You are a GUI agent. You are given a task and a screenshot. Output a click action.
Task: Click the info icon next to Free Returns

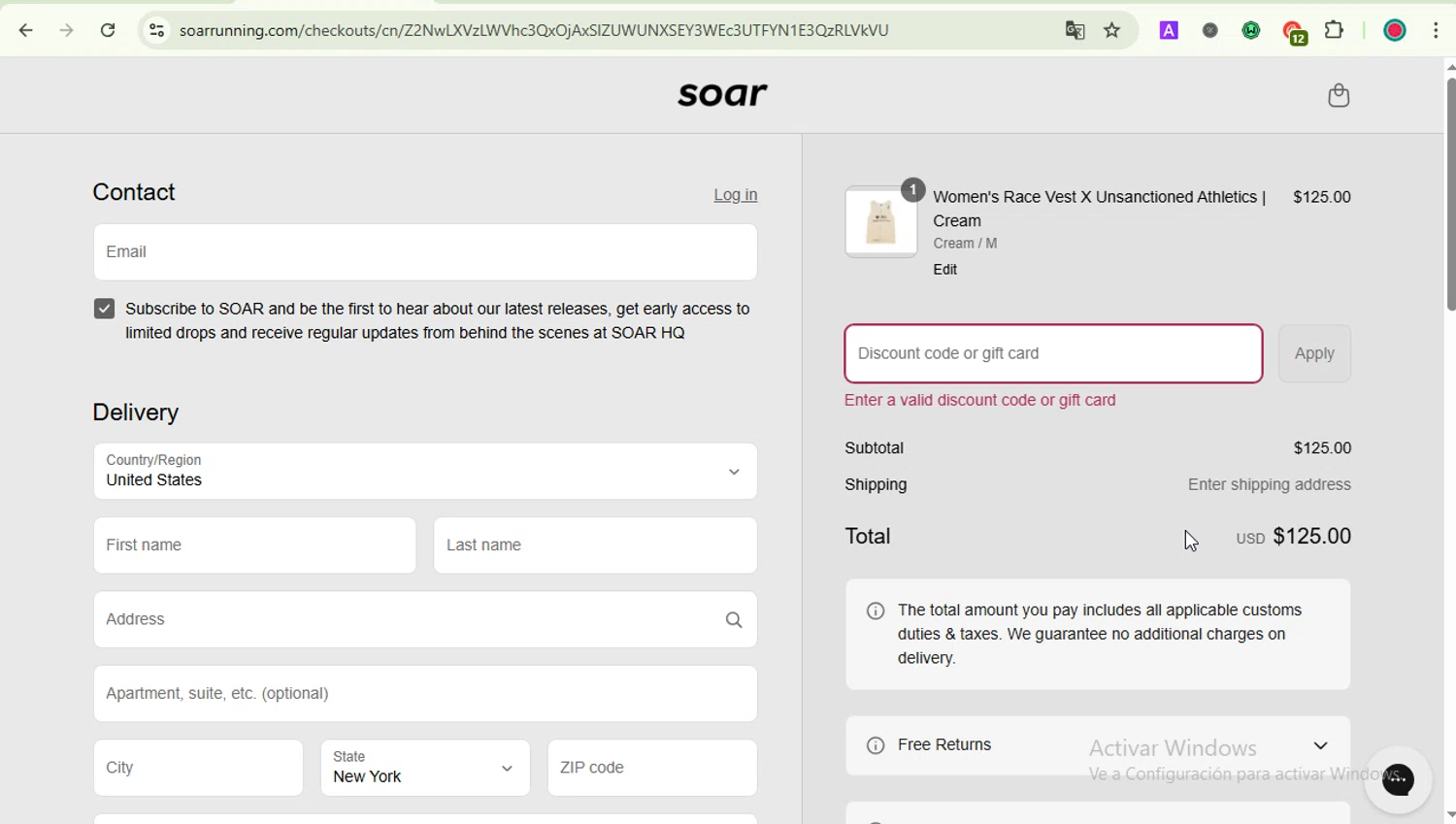[876, 745]
